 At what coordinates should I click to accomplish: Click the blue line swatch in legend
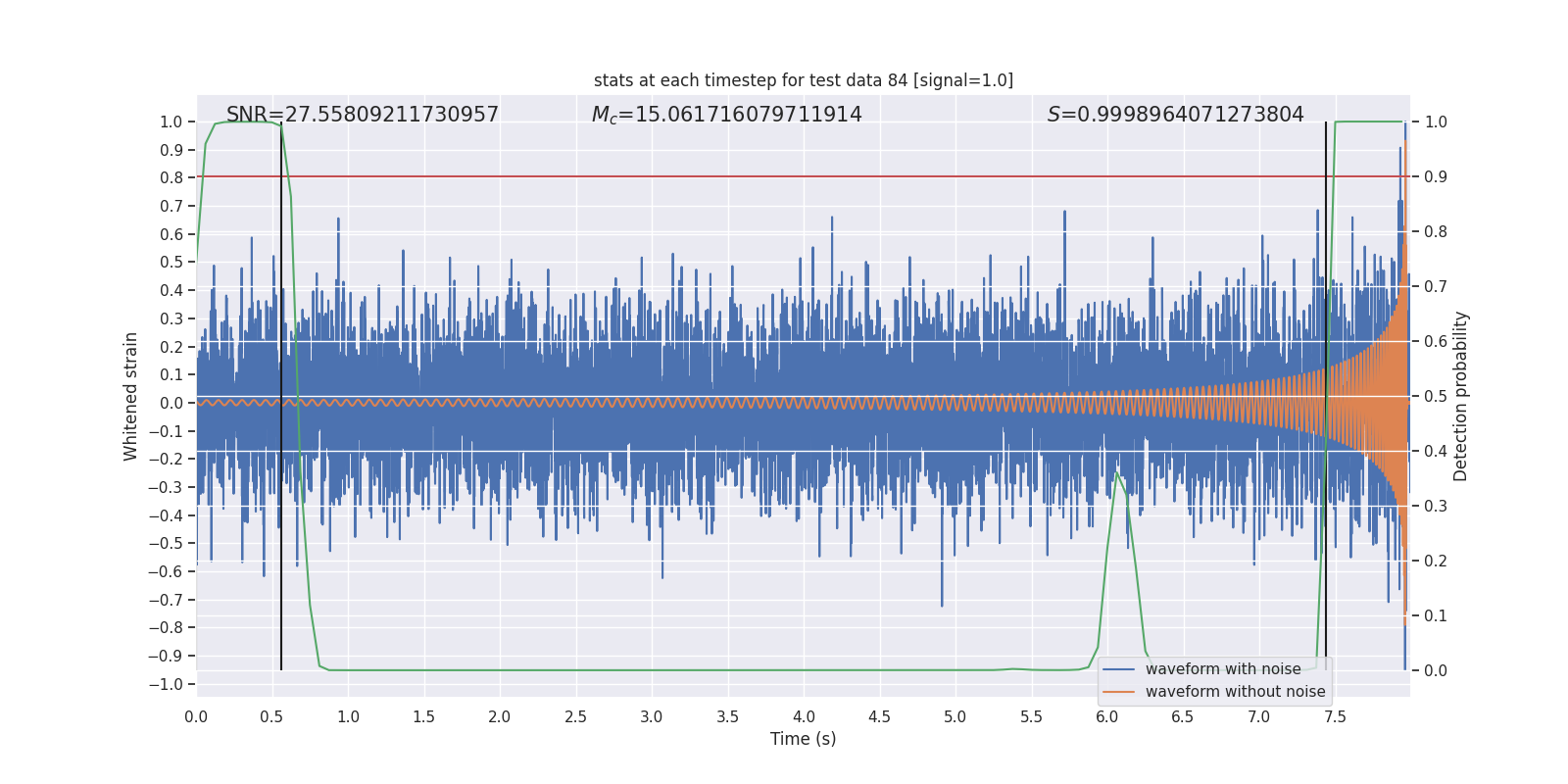point(1118,669)
